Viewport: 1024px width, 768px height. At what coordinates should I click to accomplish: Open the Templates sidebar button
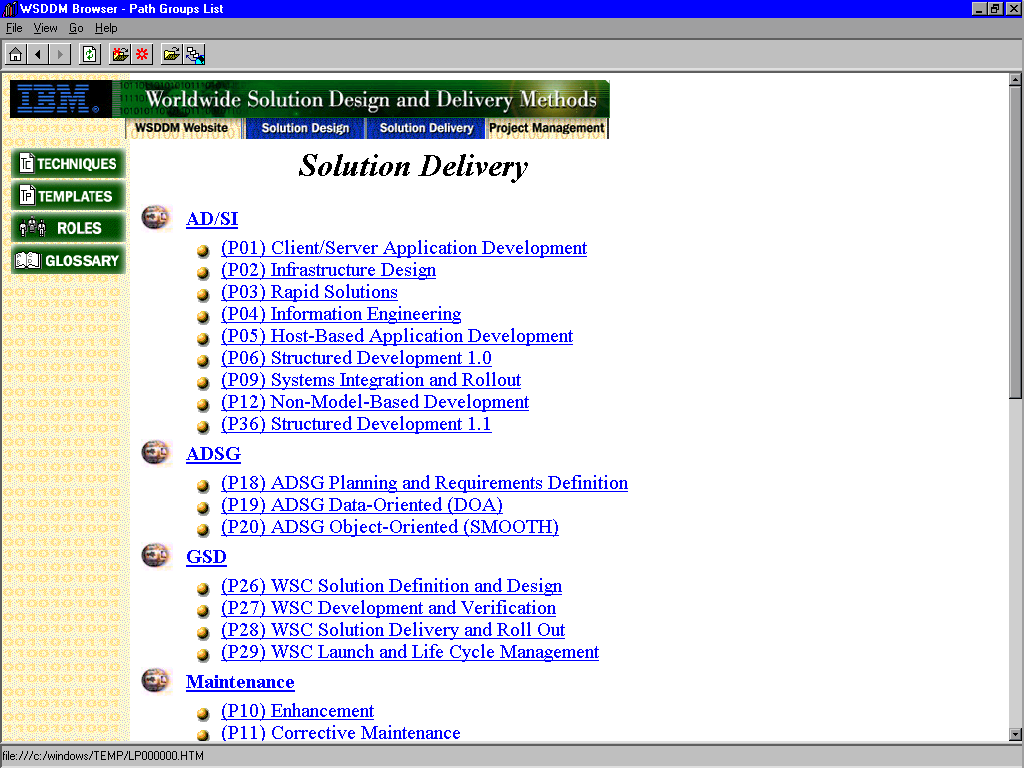[x=68, y=196]
